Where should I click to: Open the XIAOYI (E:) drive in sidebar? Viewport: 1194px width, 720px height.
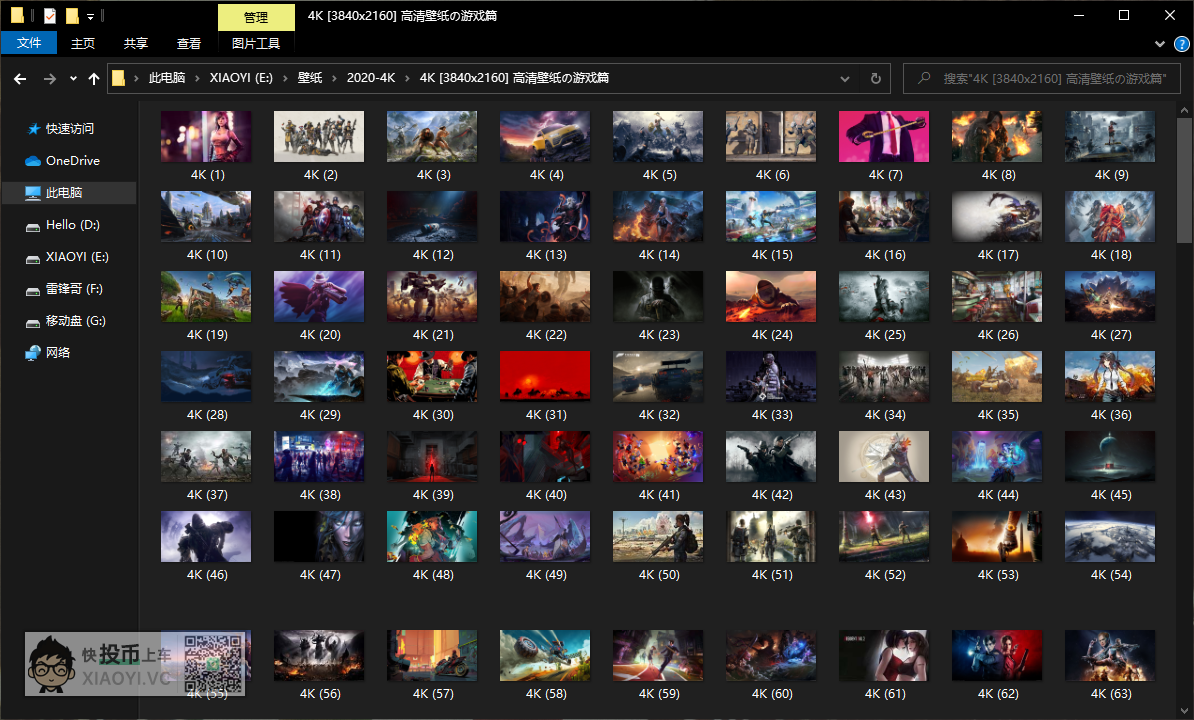pyautogui.click(x=76, y=256)
